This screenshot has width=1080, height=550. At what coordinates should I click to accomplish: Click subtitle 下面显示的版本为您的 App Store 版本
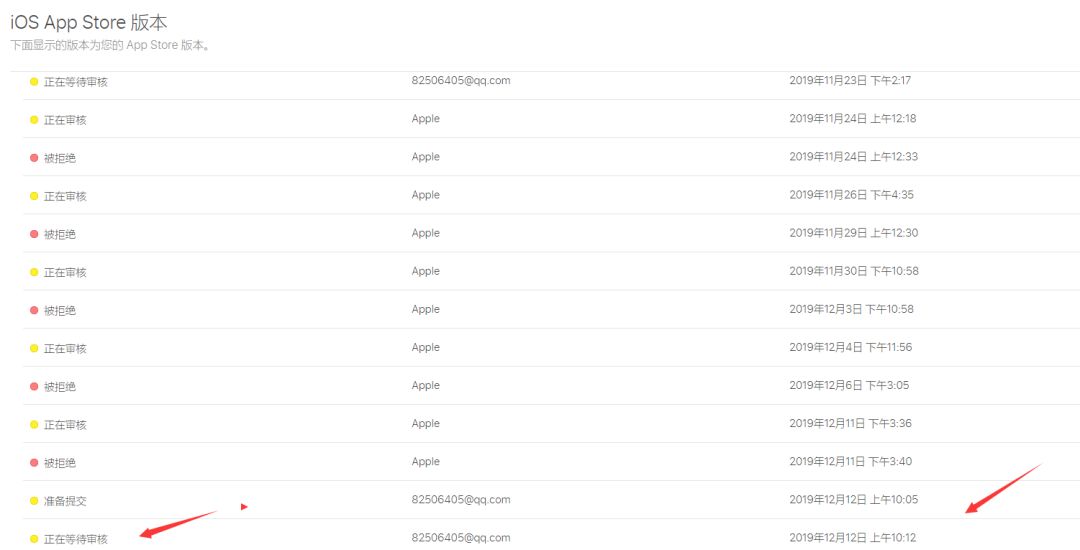tap(110, 46)
